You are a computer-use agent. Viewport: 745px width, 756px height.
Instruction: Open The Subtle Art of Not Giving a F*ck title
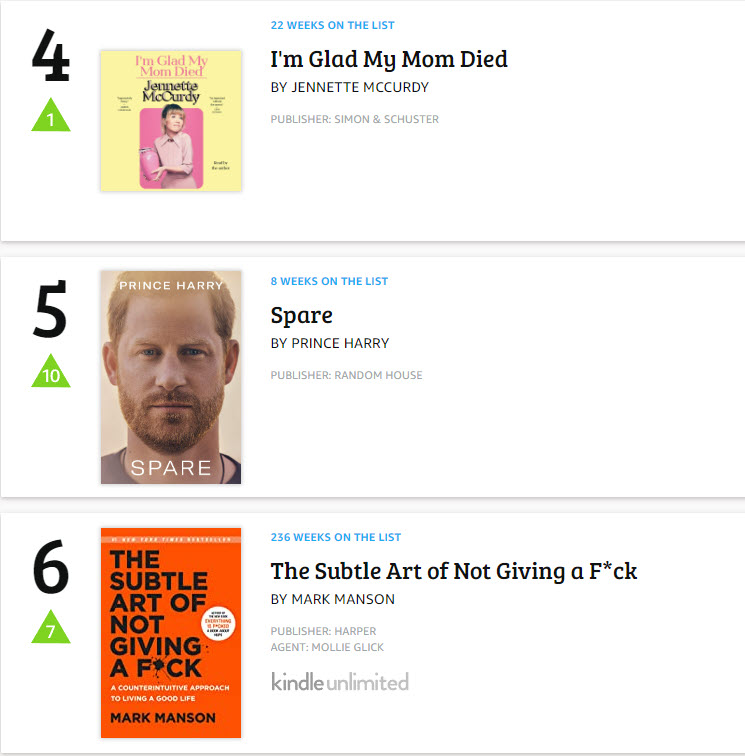click(453, 571)
